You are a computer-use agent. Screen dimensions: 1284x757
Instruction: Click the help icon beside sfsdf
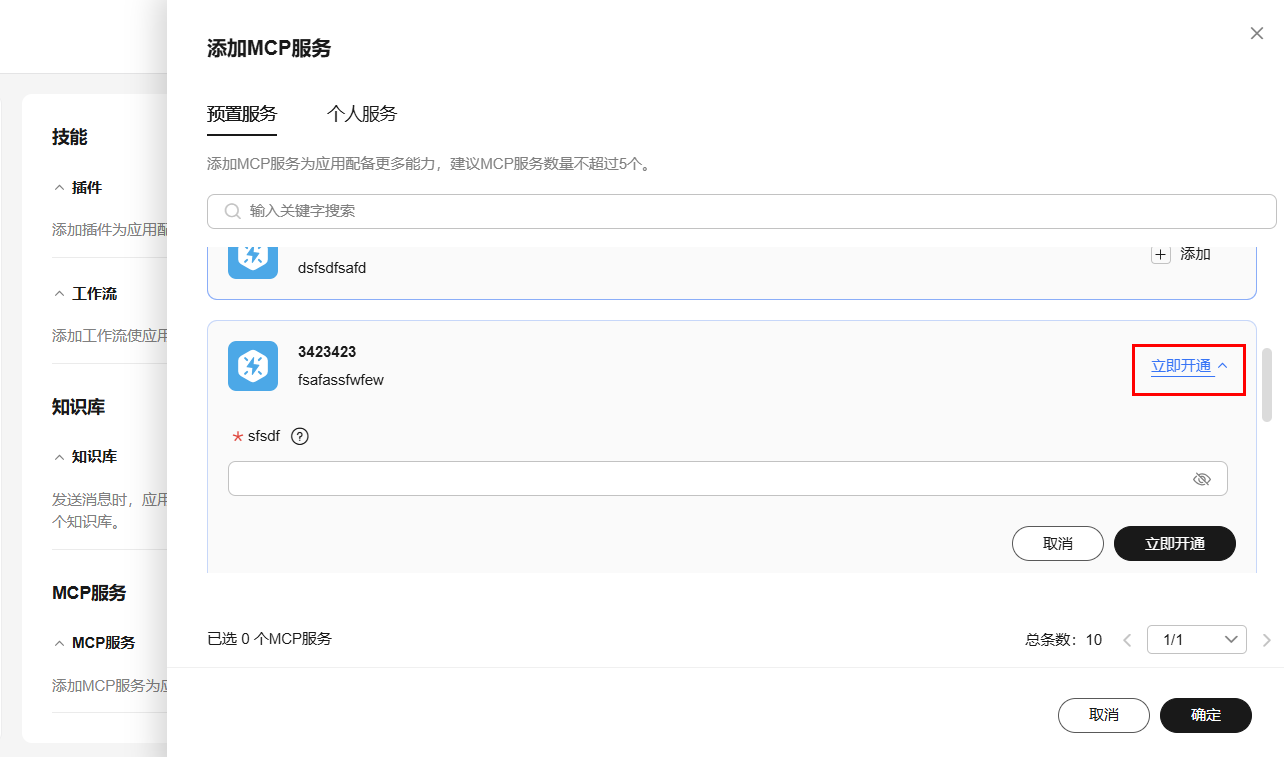(x=299, y=436)
